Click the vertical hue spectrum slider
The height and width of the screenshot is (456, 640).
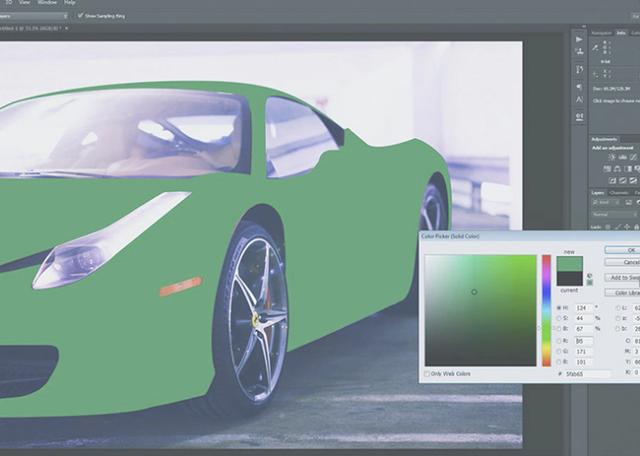pos(547,311)
